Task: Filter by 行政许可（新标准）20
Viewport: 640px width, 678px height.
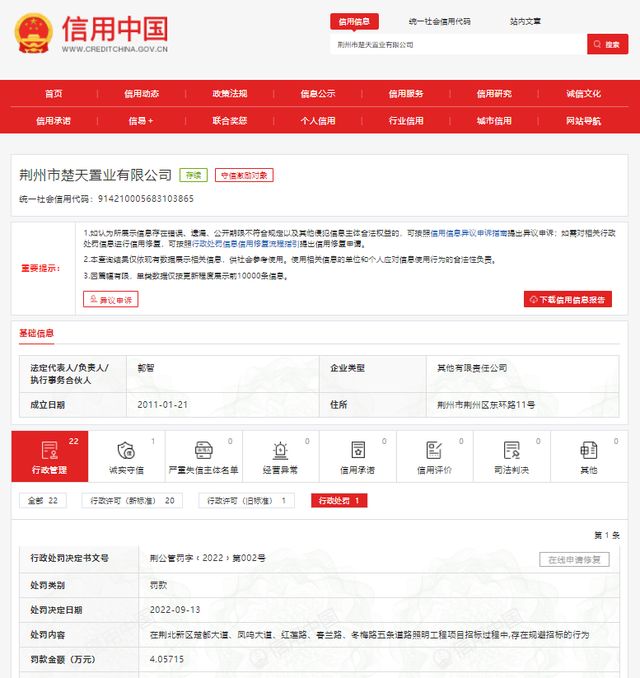Action: [132, 500]
